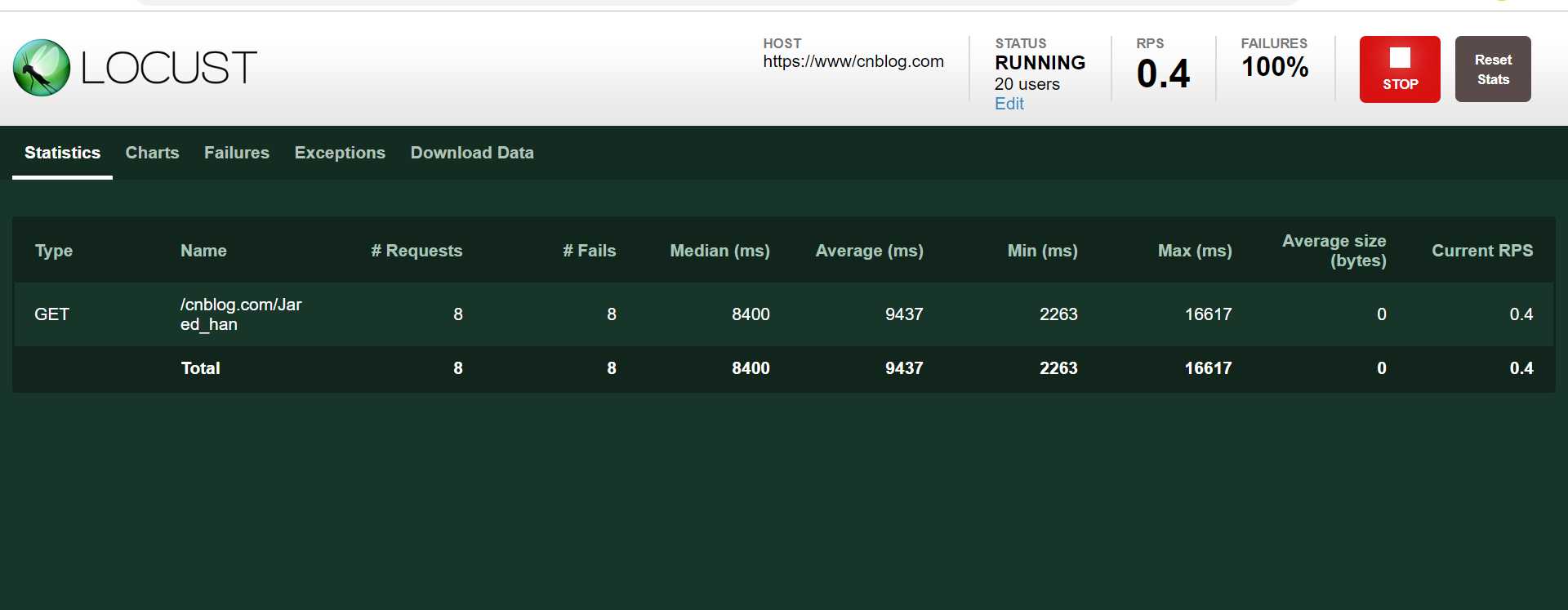1568x610 pixels.
Task: Open the Failures tab
Action: click(x=237, y=153)
